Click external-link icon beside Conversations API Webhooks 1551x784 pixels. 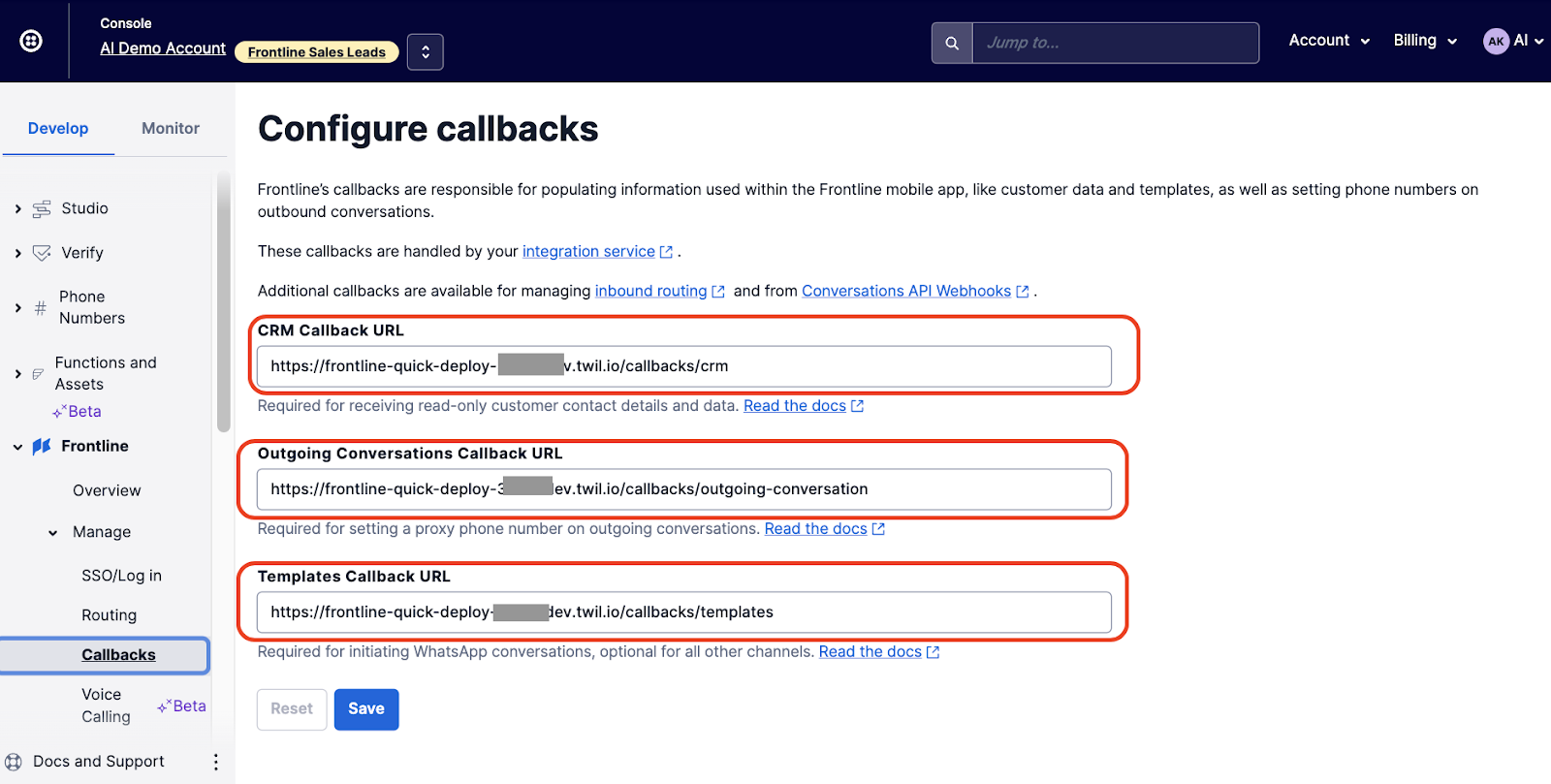(x=1023, y=292)
